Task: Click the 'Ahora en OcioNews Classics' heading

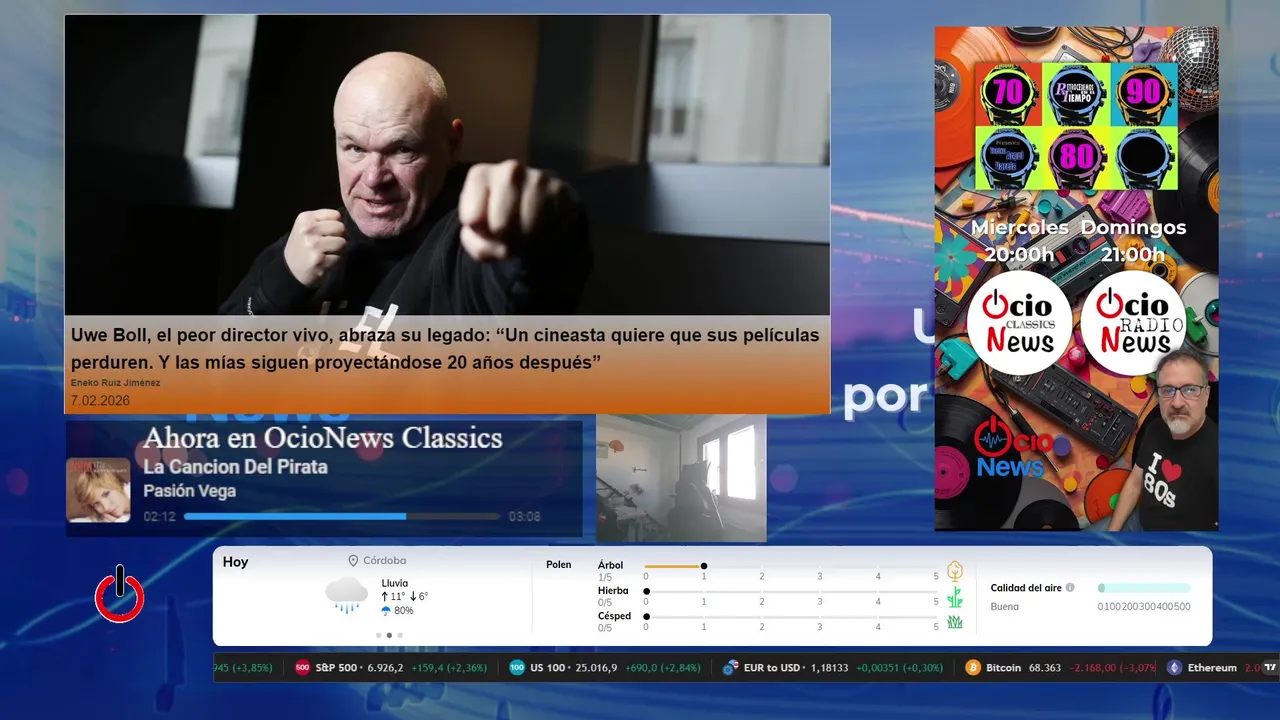Action: pyautogui.click(x=322, y=438)
